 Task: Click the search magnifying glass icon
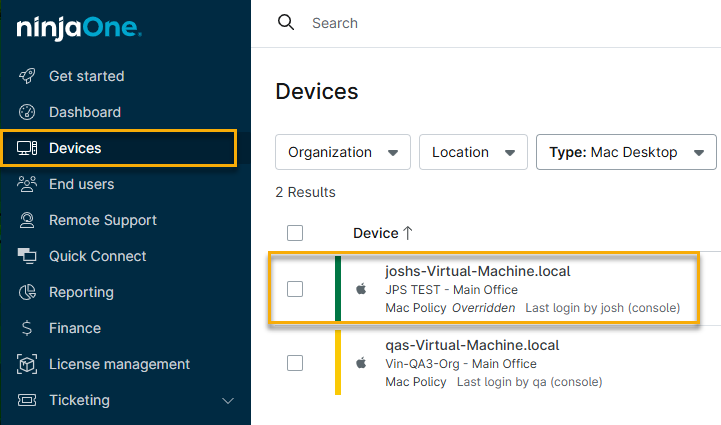286,22
